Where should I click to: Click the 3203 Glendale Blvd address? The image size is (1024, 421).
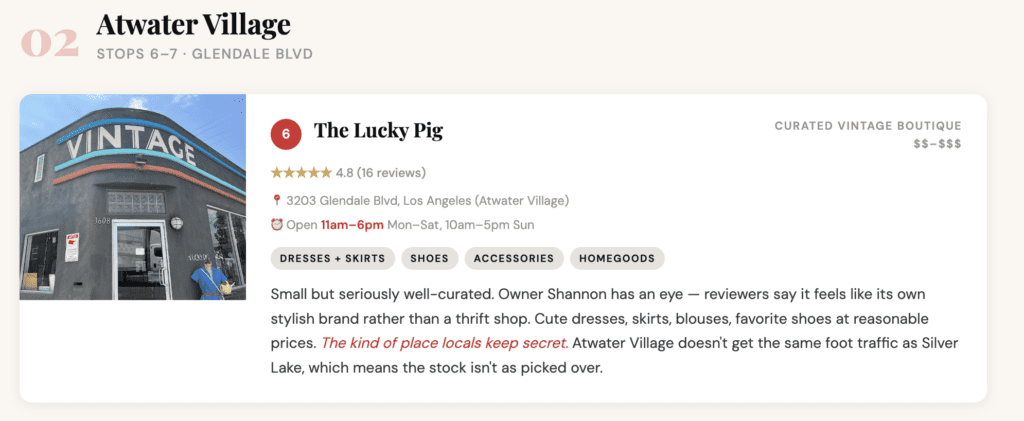[x=427, y=200]
